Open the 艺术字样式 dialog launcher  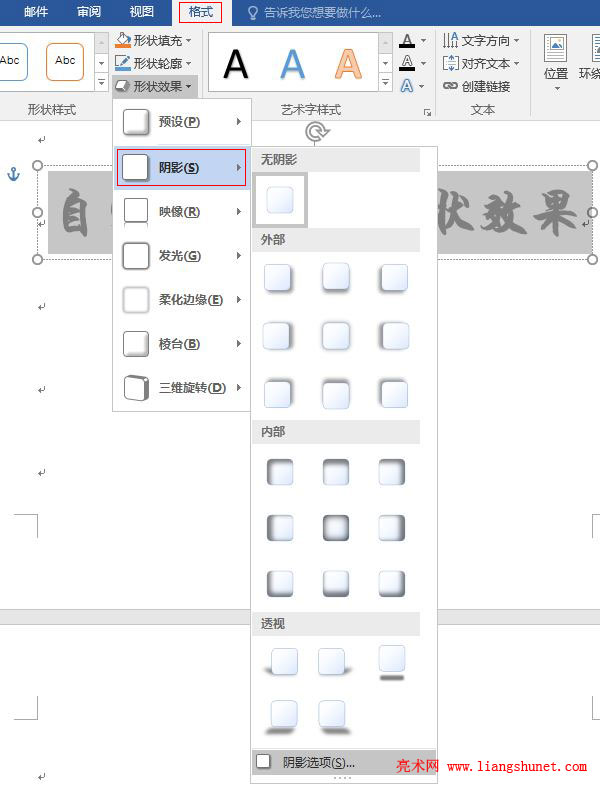[427, 112]
